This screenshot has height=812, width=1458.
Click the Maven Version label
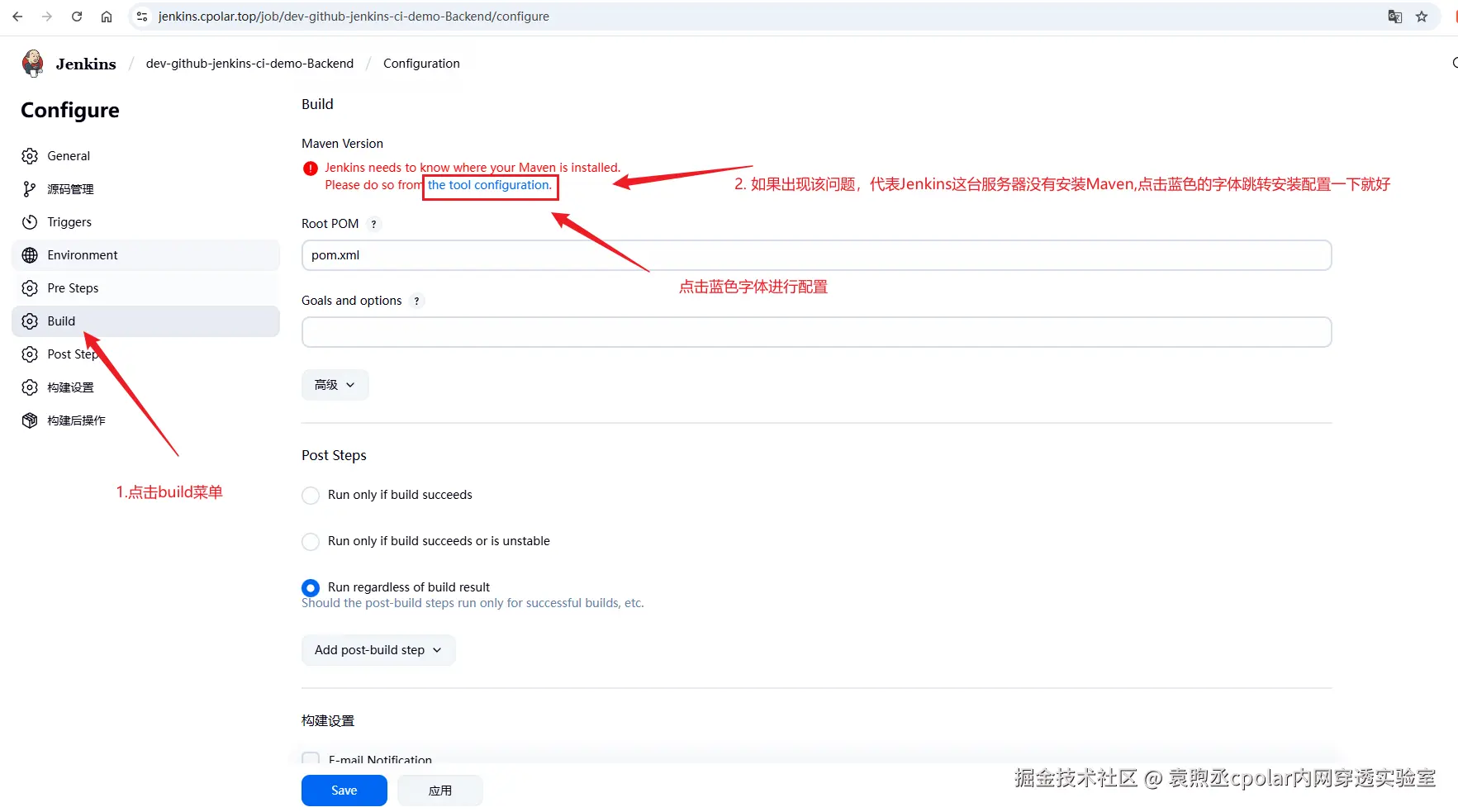(x=342, y=144)
